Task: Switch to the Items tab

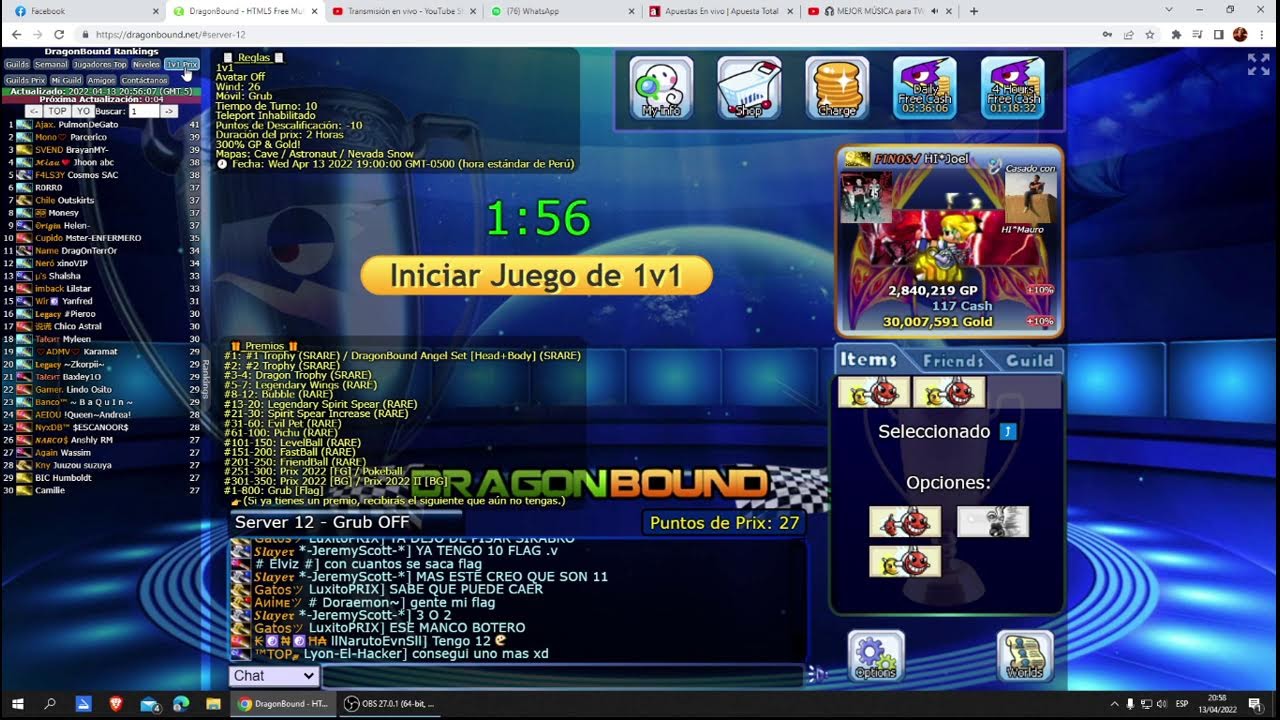Action: pyautogui.click(x=868, y=359)
